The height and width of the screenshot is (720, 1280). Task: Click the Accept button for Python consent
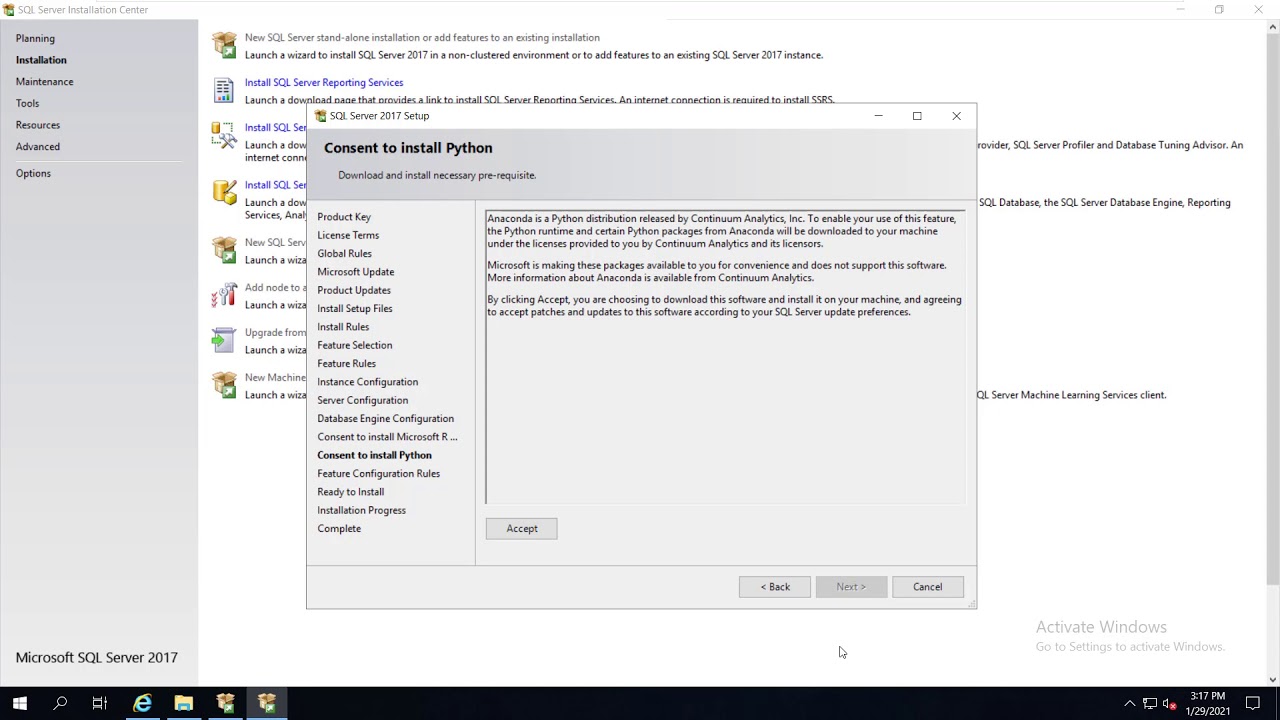[521, 528]
